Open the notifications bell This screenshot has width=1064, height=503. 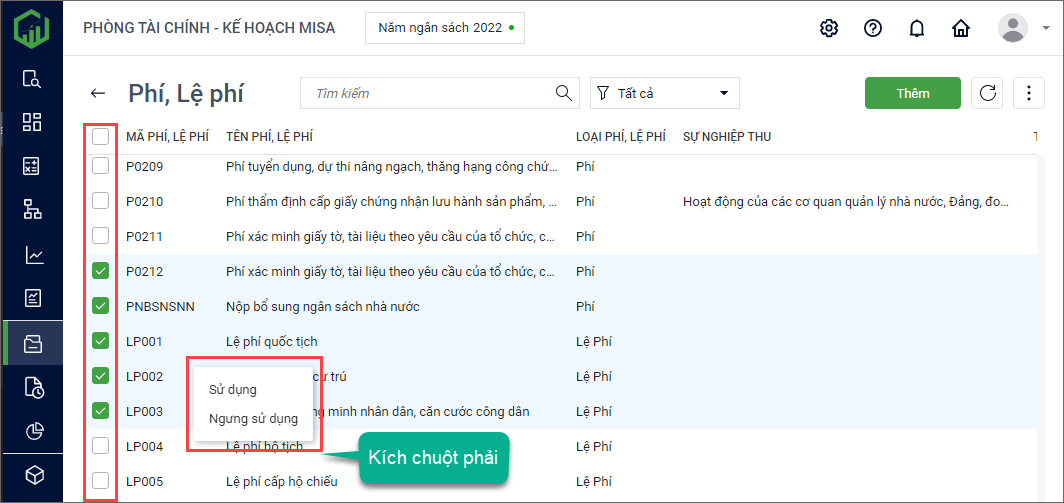[x=916, y=28]
